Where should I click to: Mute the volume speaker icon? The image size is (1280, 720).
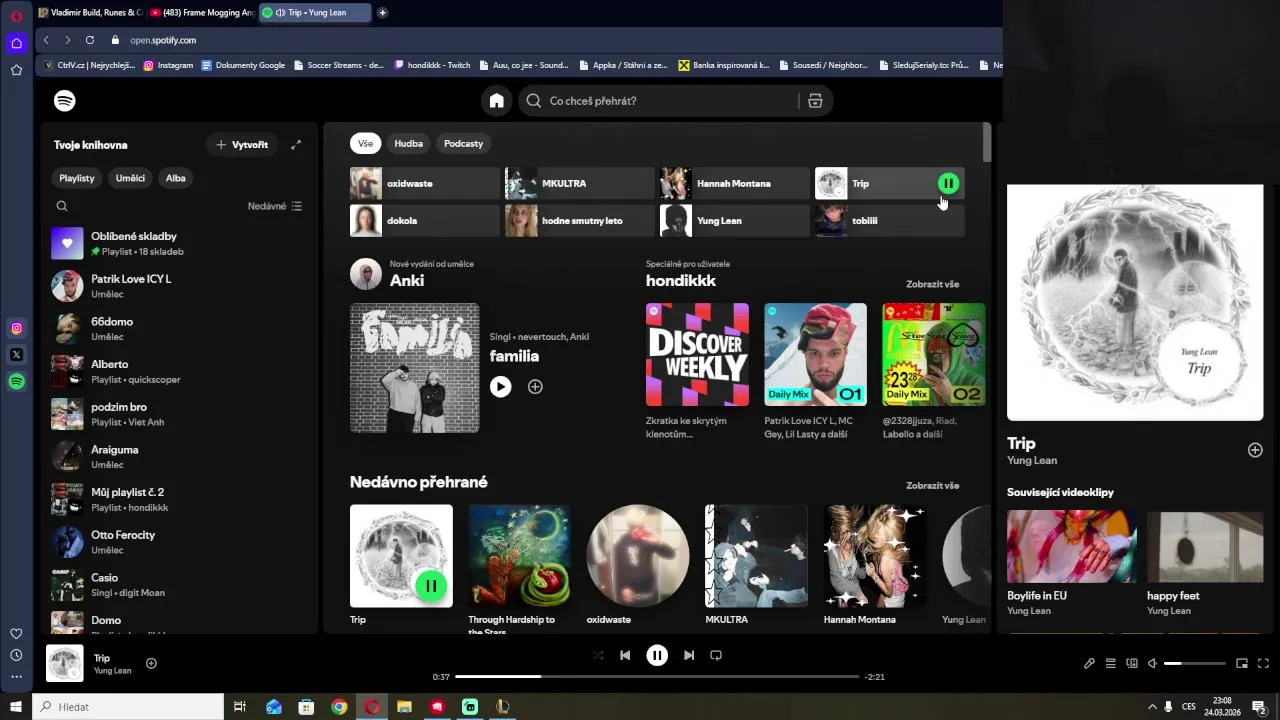1152,663
